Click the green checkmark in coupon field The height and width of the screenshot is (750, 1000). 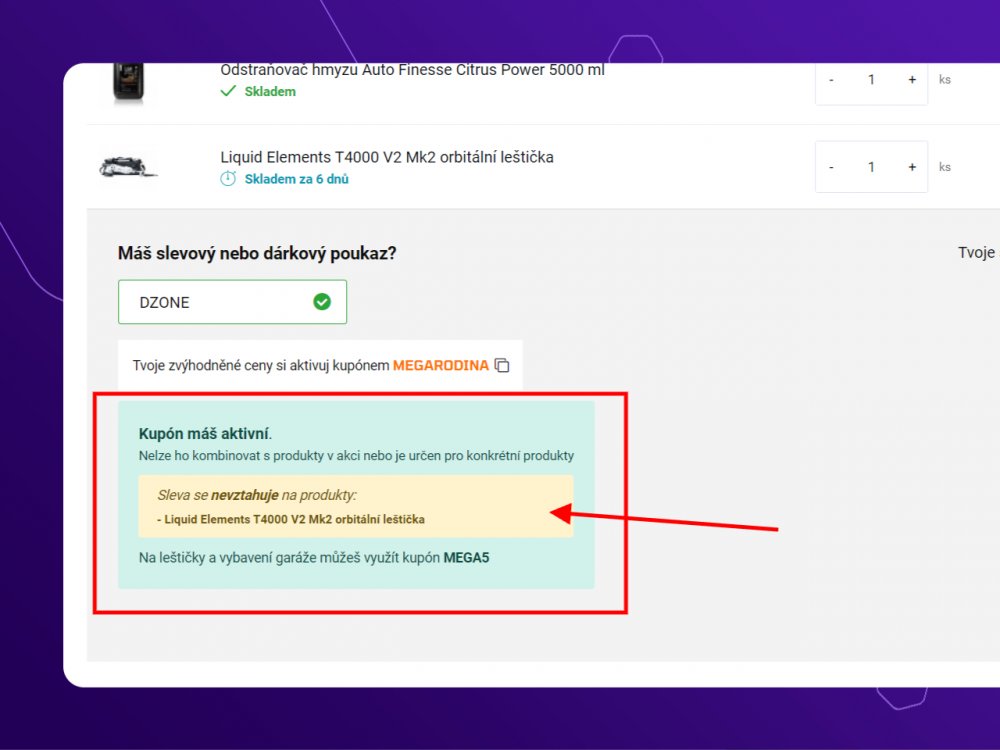click(x=322, y=302)
